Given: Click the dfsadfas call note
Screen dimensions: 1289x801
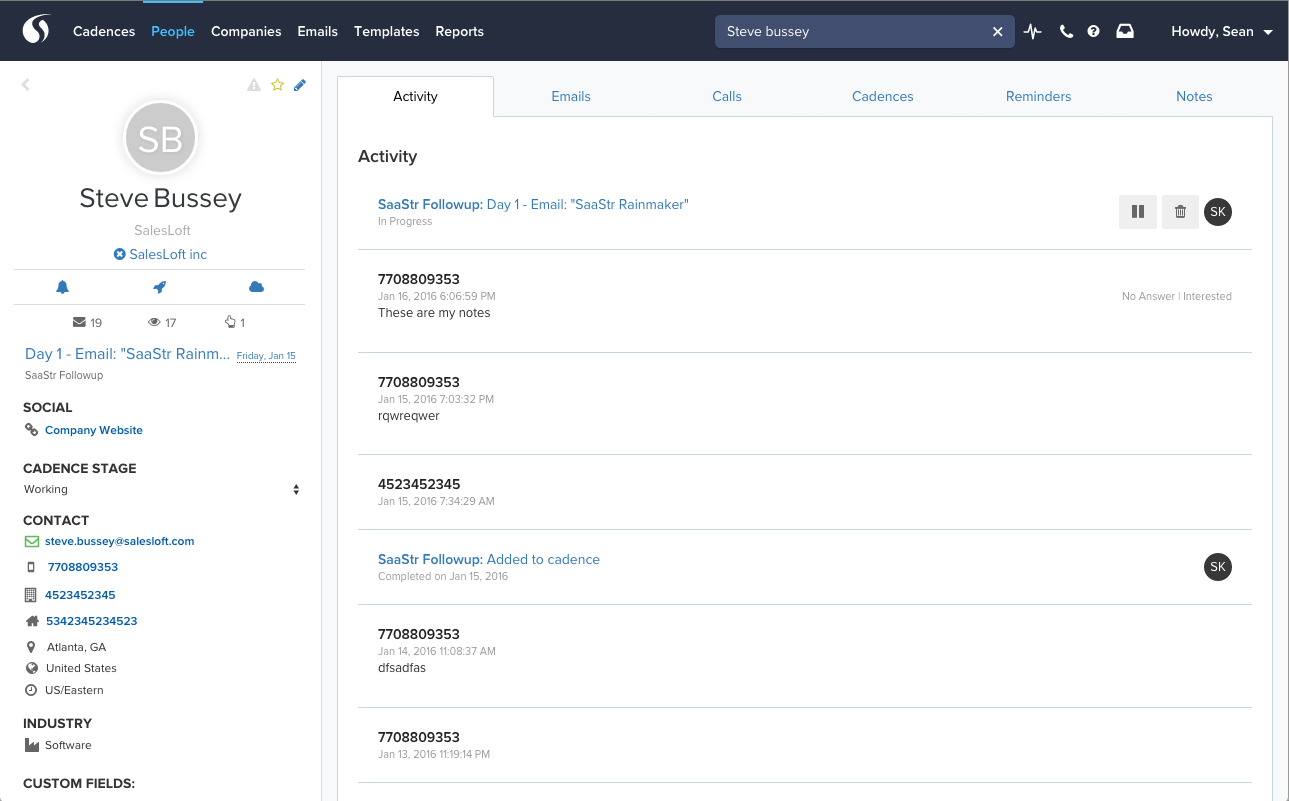Looking at the screenshot, I should 402,668.
